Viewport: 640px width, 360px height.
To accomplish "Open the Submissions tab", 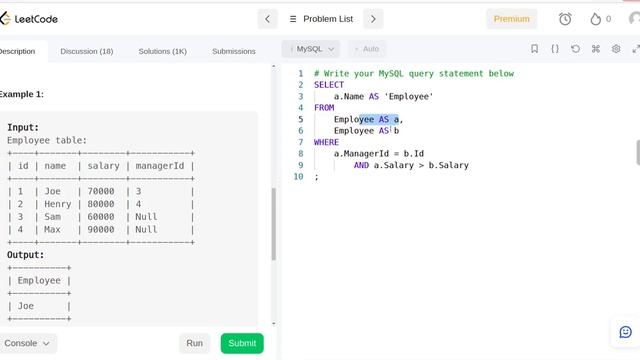I will coord(234,51).
